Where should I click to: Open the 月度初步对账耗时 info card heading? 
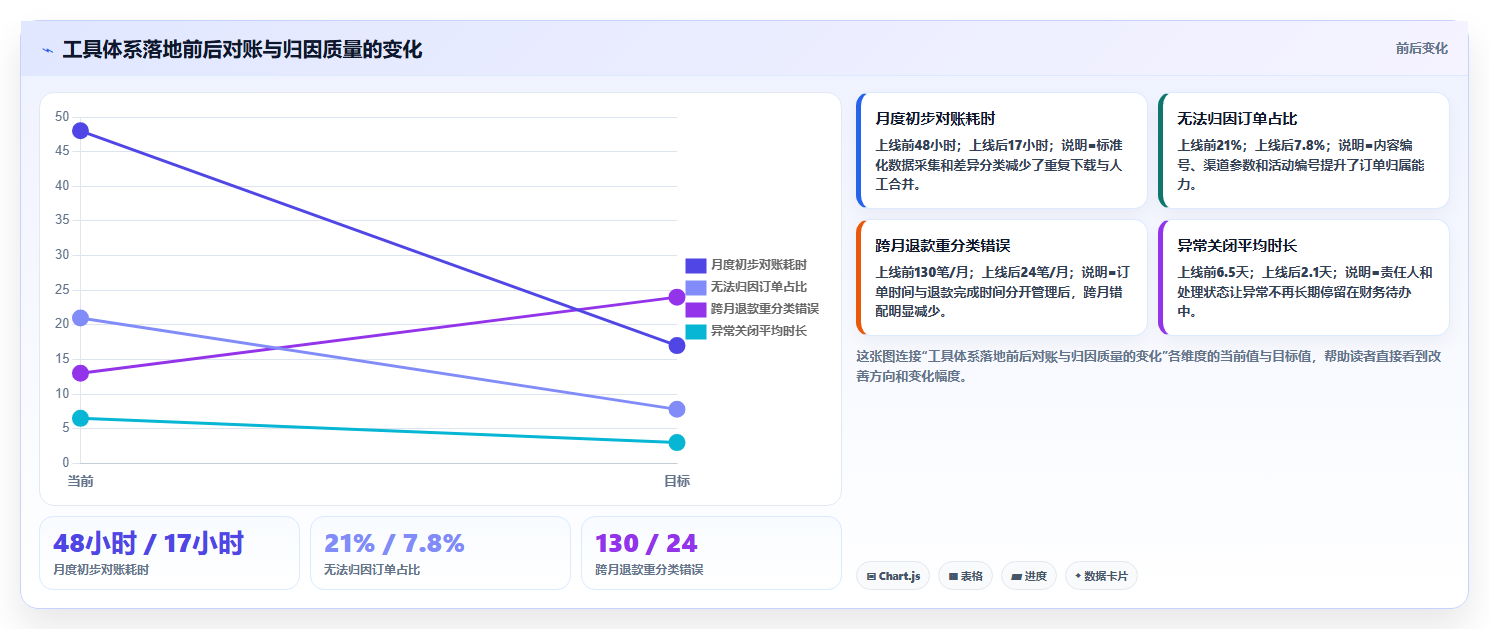click(935, 119)
